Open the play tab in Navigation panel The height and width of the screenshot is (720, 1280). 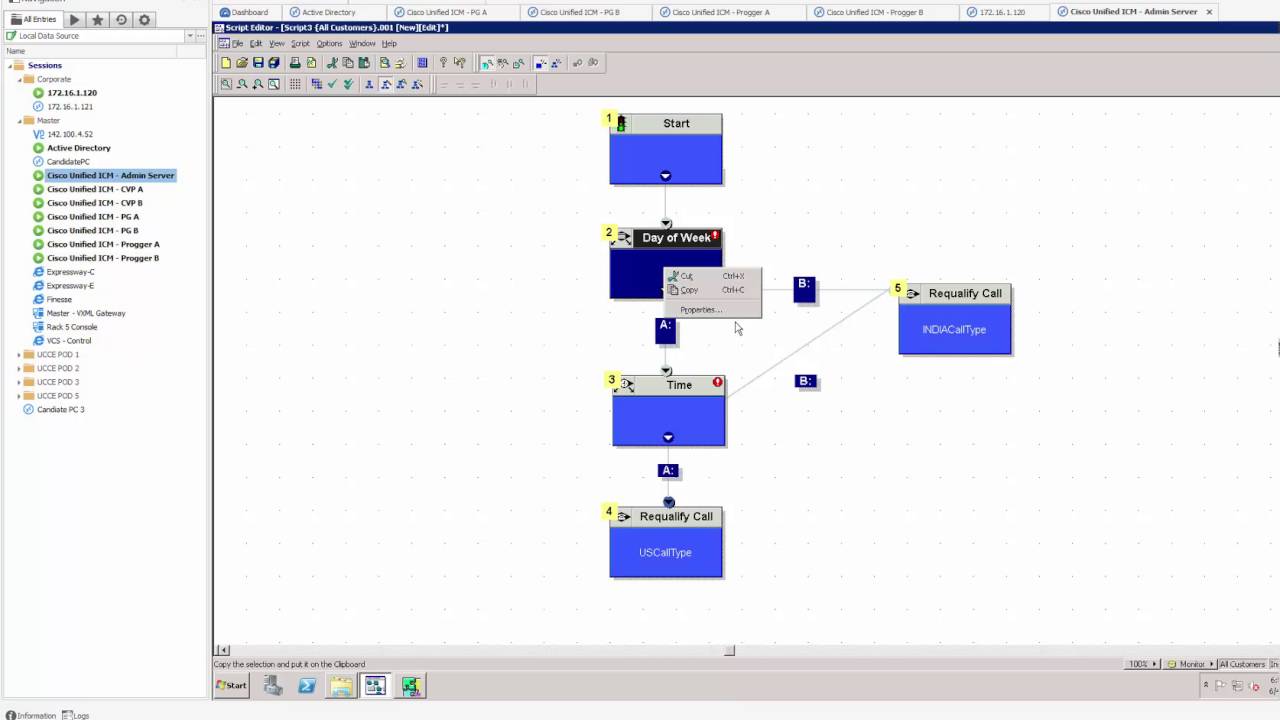click(74, 19)
